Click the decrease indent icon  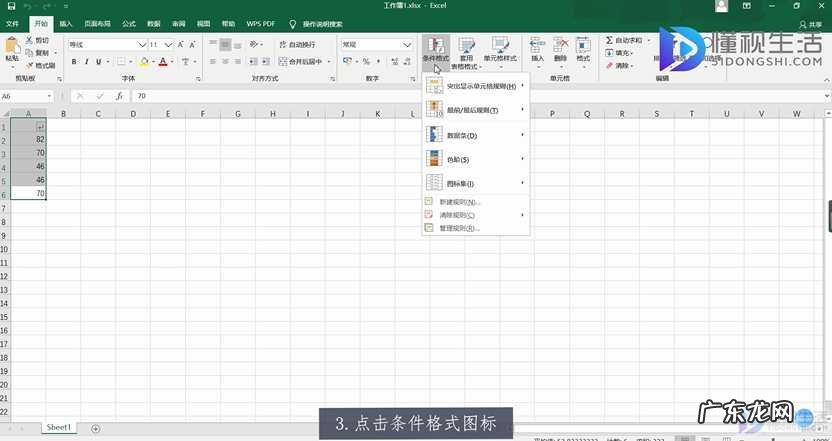[253, 62]
